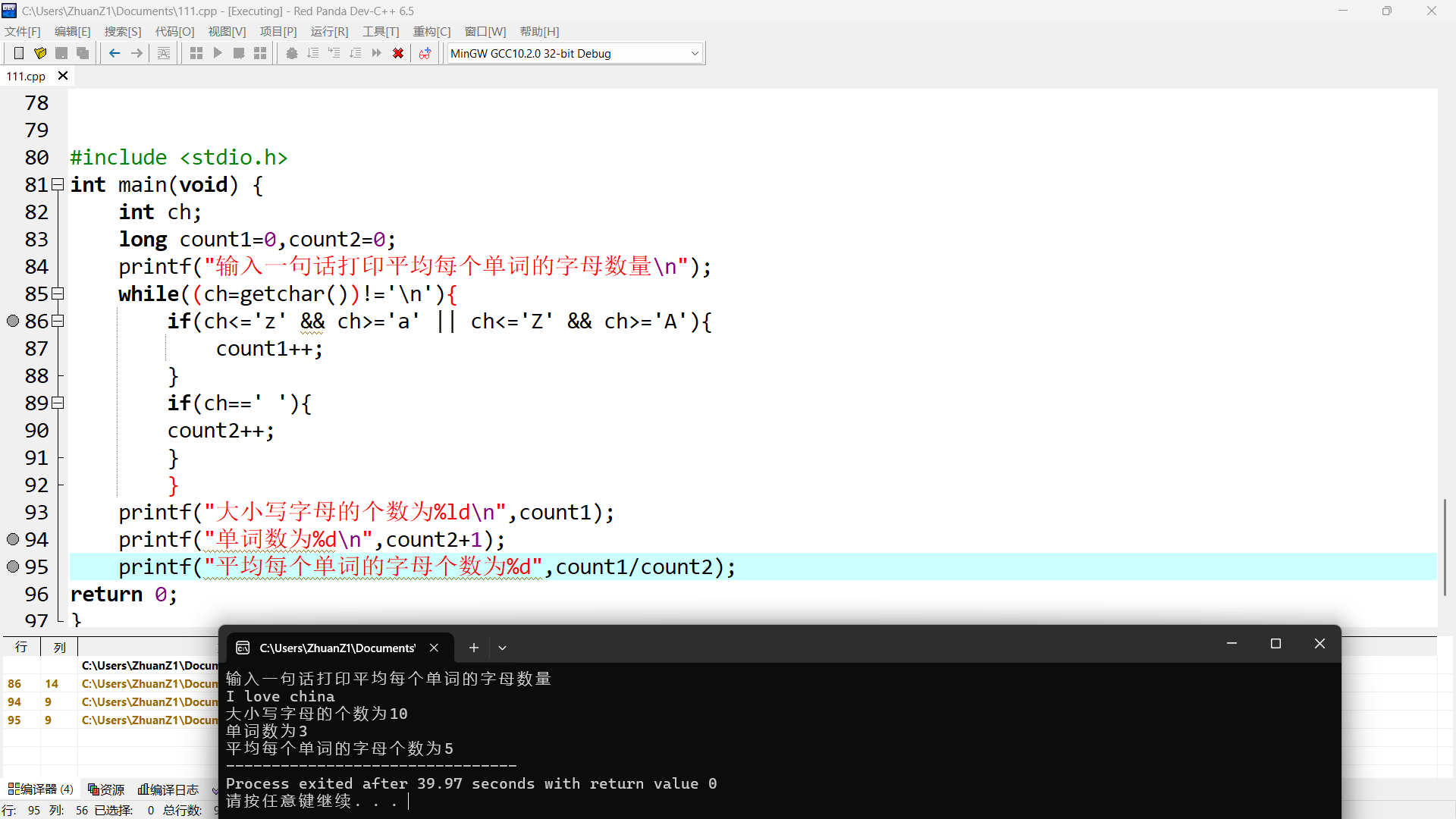The width and height of the screenshot is (1456, 819).
Task: Open the 编译日志 panel tab
Action: point(168,789)
